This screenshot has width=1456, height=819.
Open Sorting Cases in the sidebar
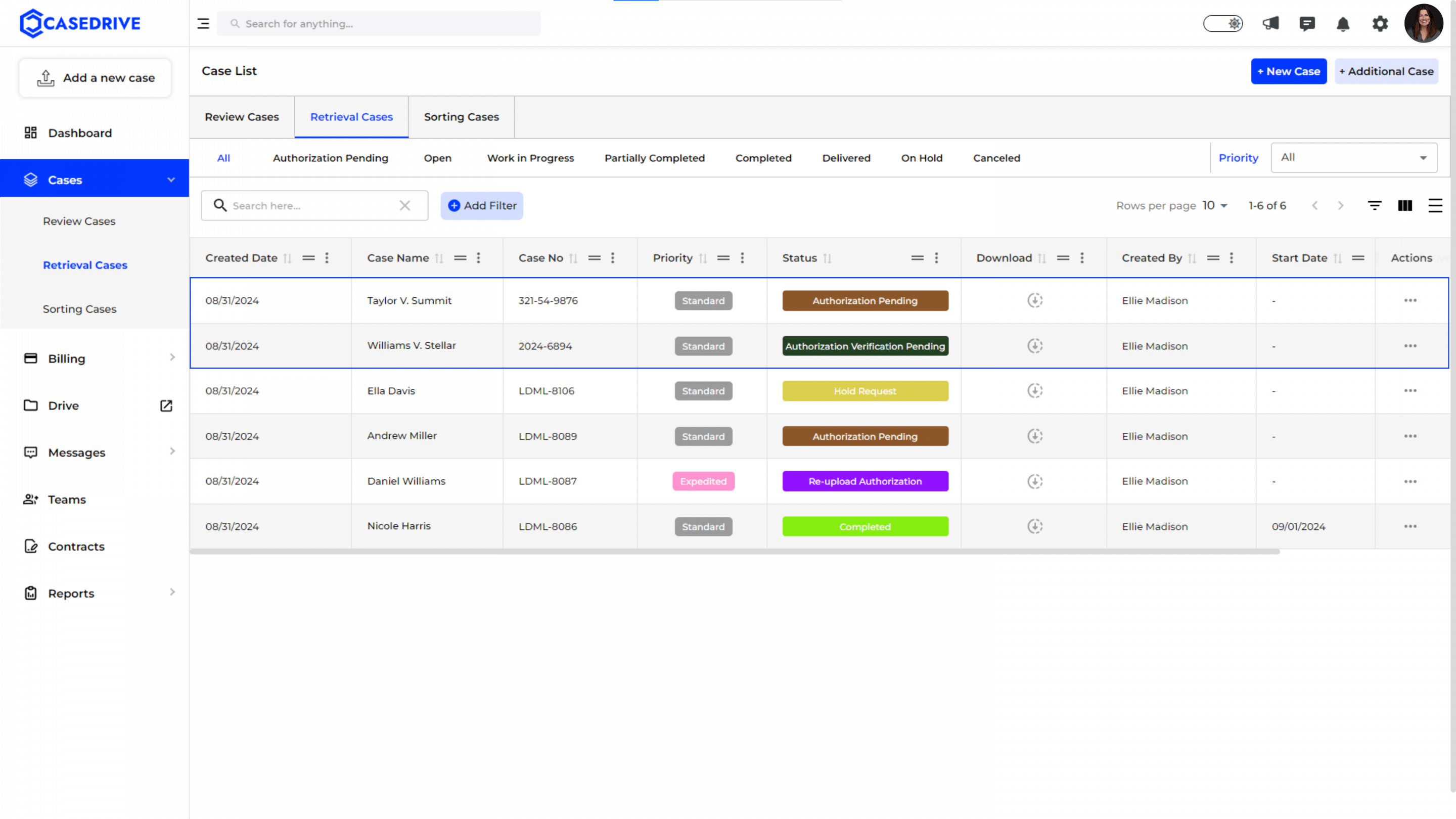(x=80, y=309)
